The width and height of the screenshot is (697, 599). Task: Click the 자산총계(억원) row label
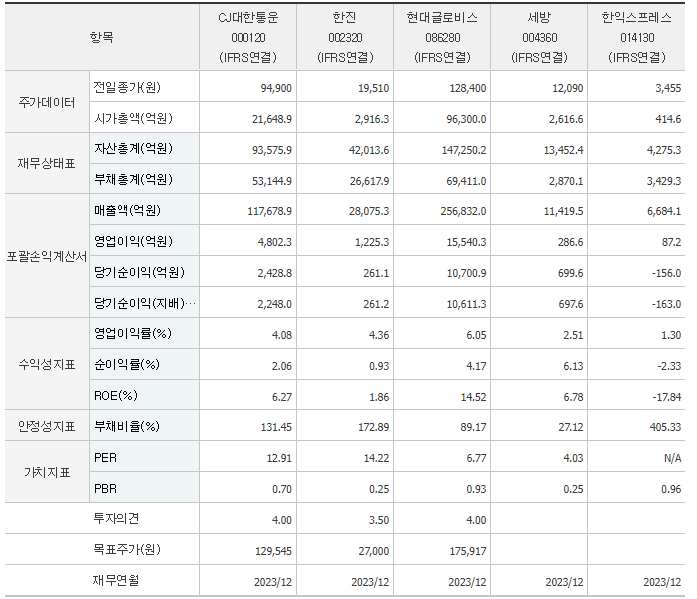(133, 148)
